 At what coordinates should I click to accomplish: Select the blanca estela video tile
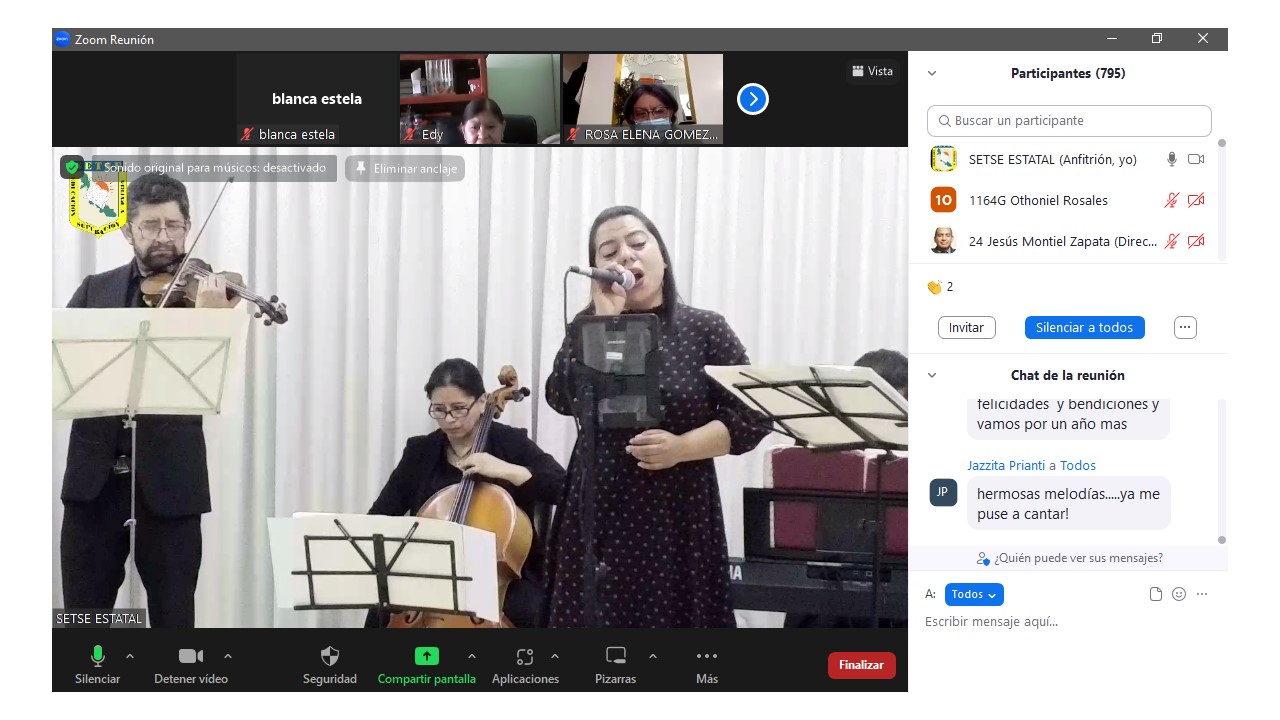click(317, 99)
